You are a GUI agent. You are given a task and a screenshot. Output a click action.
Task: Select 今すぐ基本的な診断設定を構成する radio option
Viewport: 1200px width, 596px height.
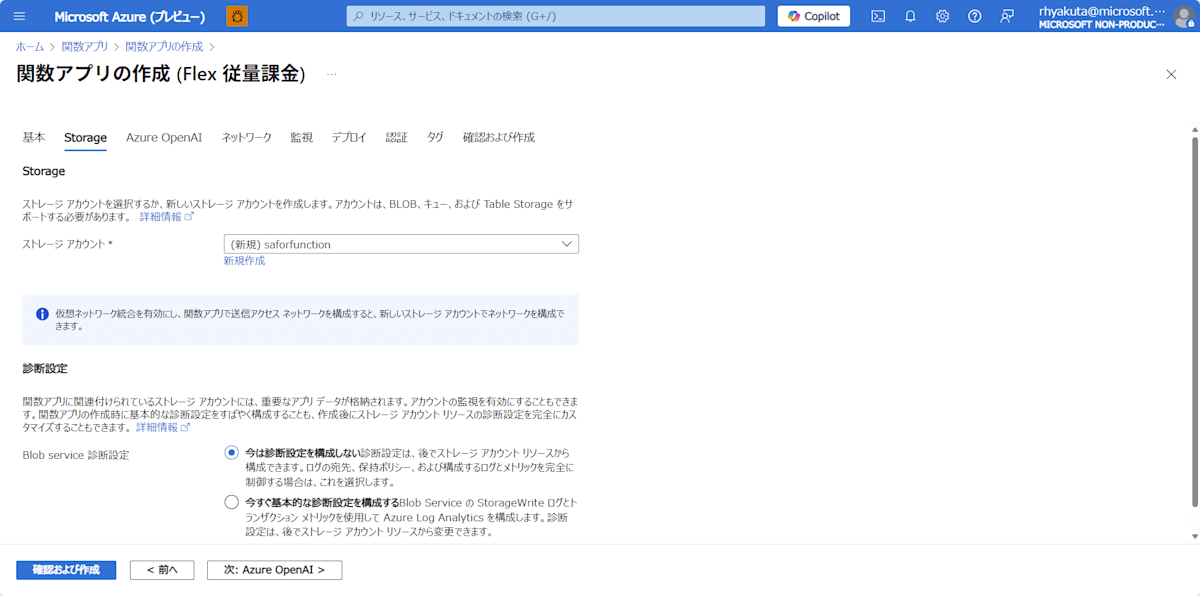tap(232, 502)
